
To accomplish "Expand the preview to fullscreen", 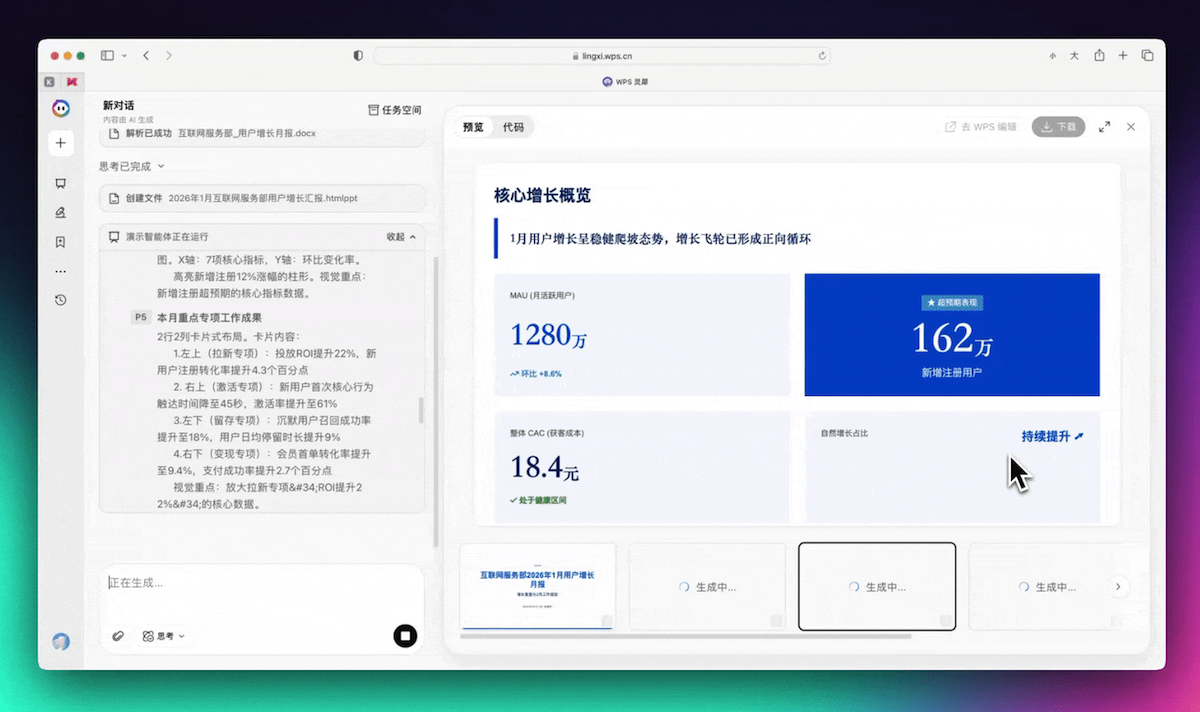I will pyautogui.click(x=1104, y=127).
